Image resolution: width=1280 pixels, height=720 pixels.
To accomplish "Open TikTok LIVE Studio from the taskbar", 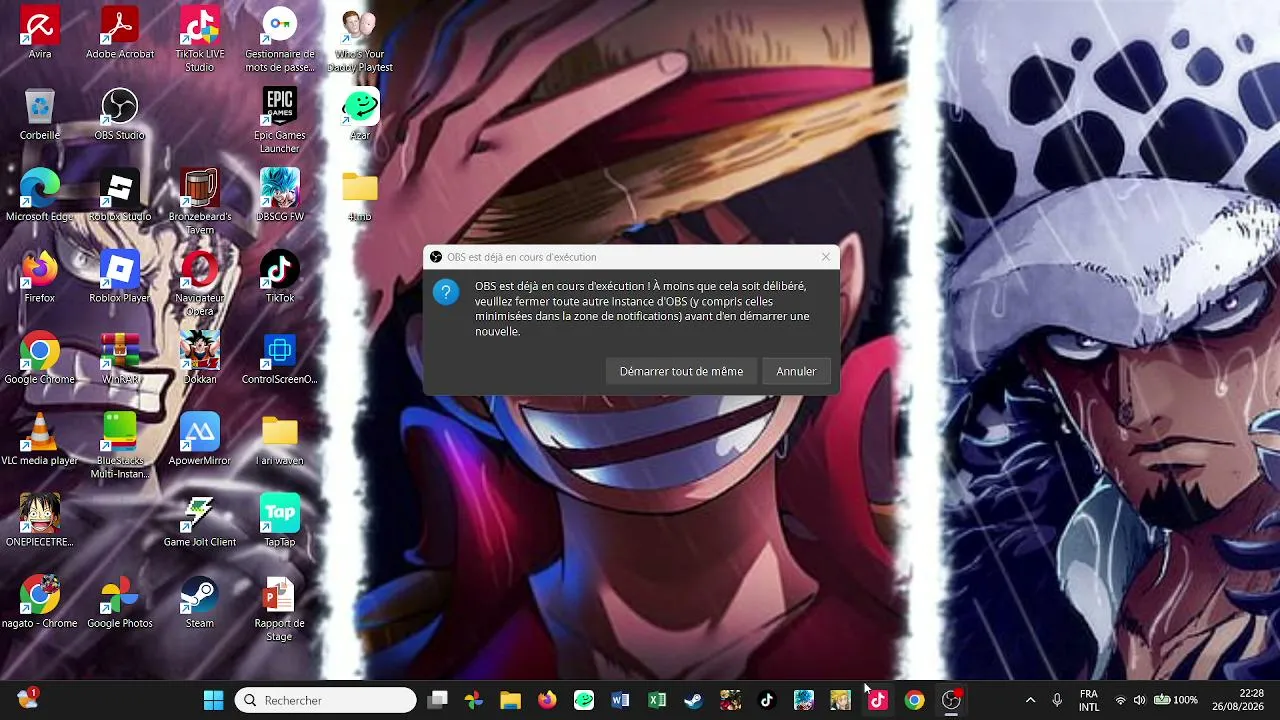I will (x=877, y=700).
